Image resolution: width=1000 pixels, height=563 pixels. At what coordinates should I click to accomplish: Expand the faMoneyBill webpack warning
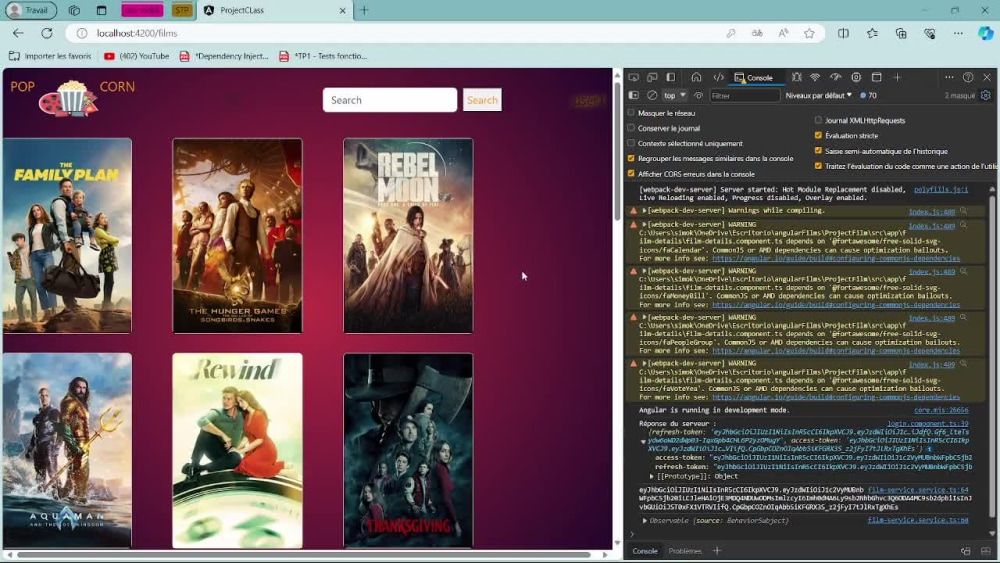644,271
